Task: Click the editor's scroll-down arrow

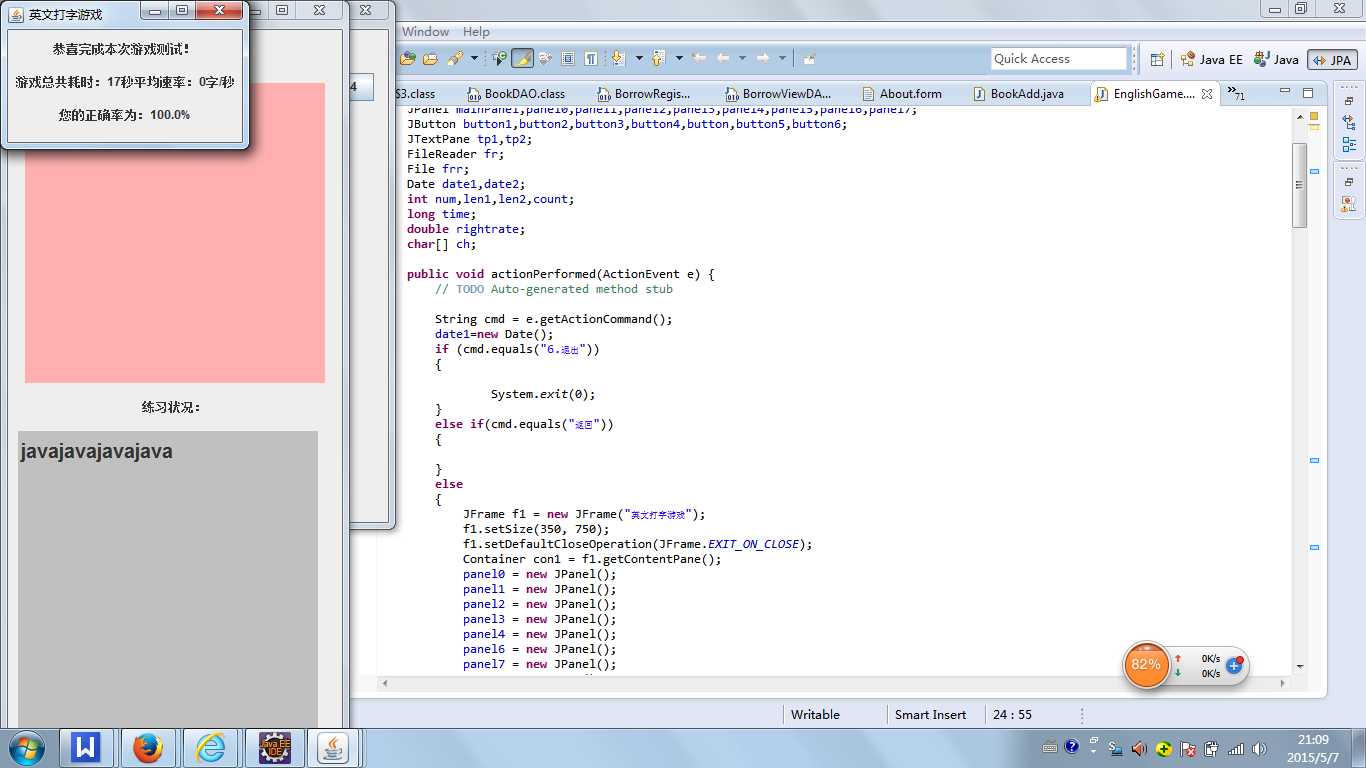Action: coord(1299,666)
